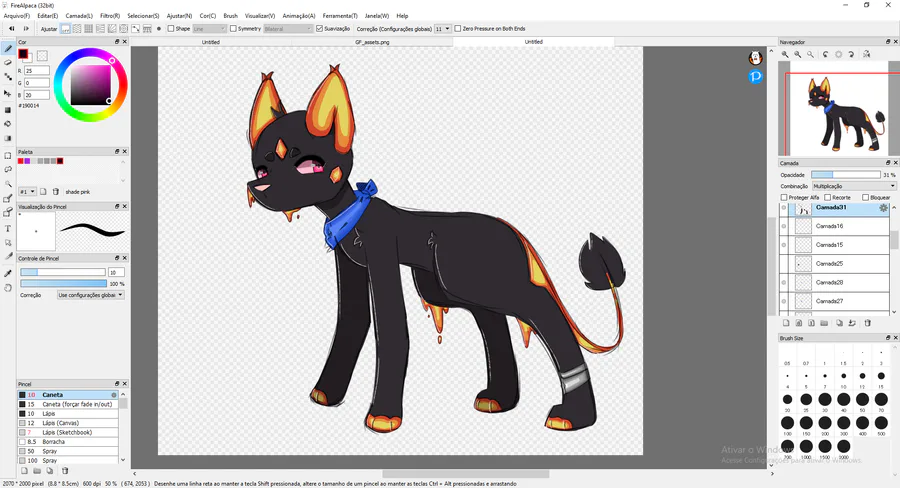Select the Camada28 layer
The height and width of the screenshot is (488, 900).
834,282
